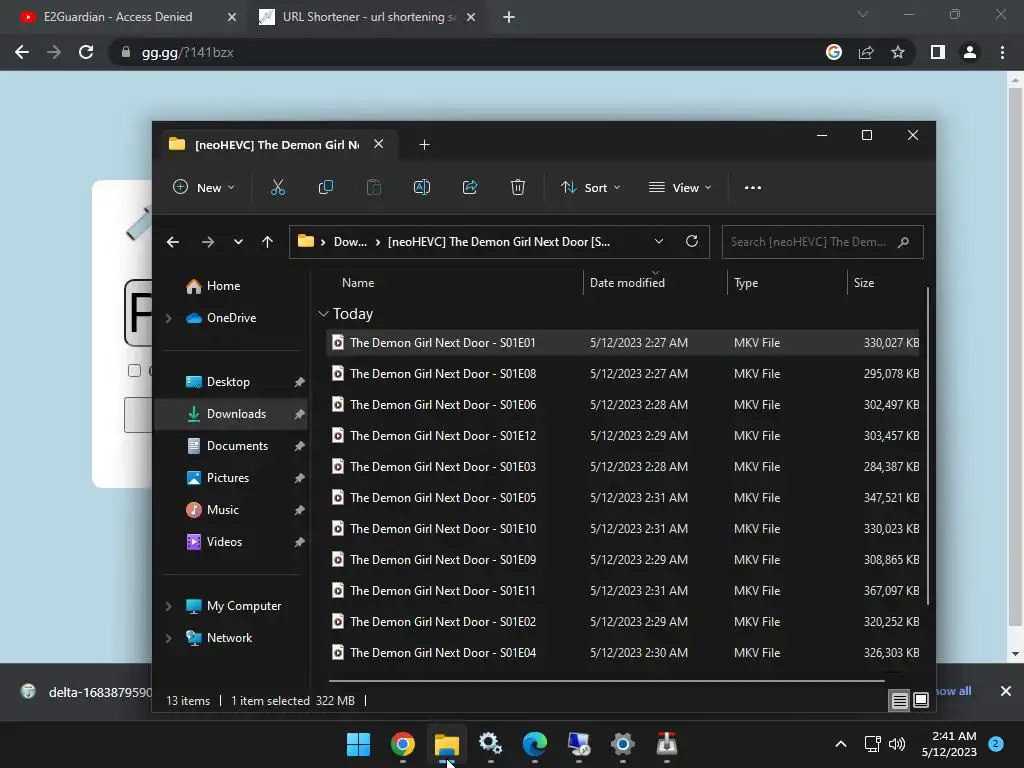1024x768 pixels.
Task: Click the Explorer search magnifier icon
Action: point(903,242)
